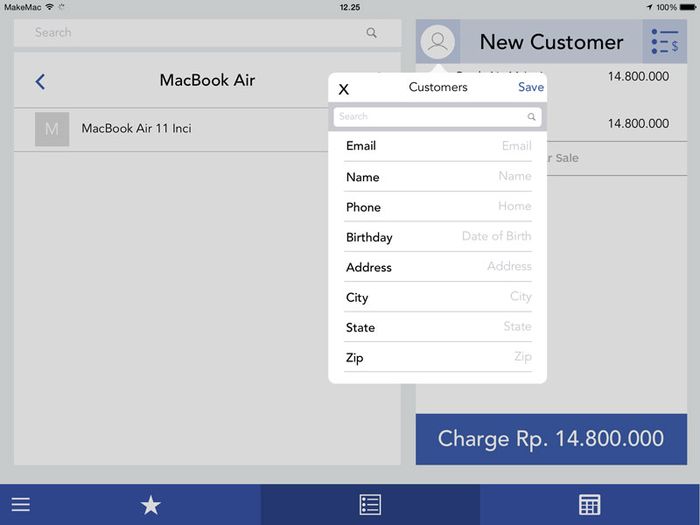Open the hamburger menu in the bottom bar
The width and height of the screenshot is (700, 525).
point(21,505)
